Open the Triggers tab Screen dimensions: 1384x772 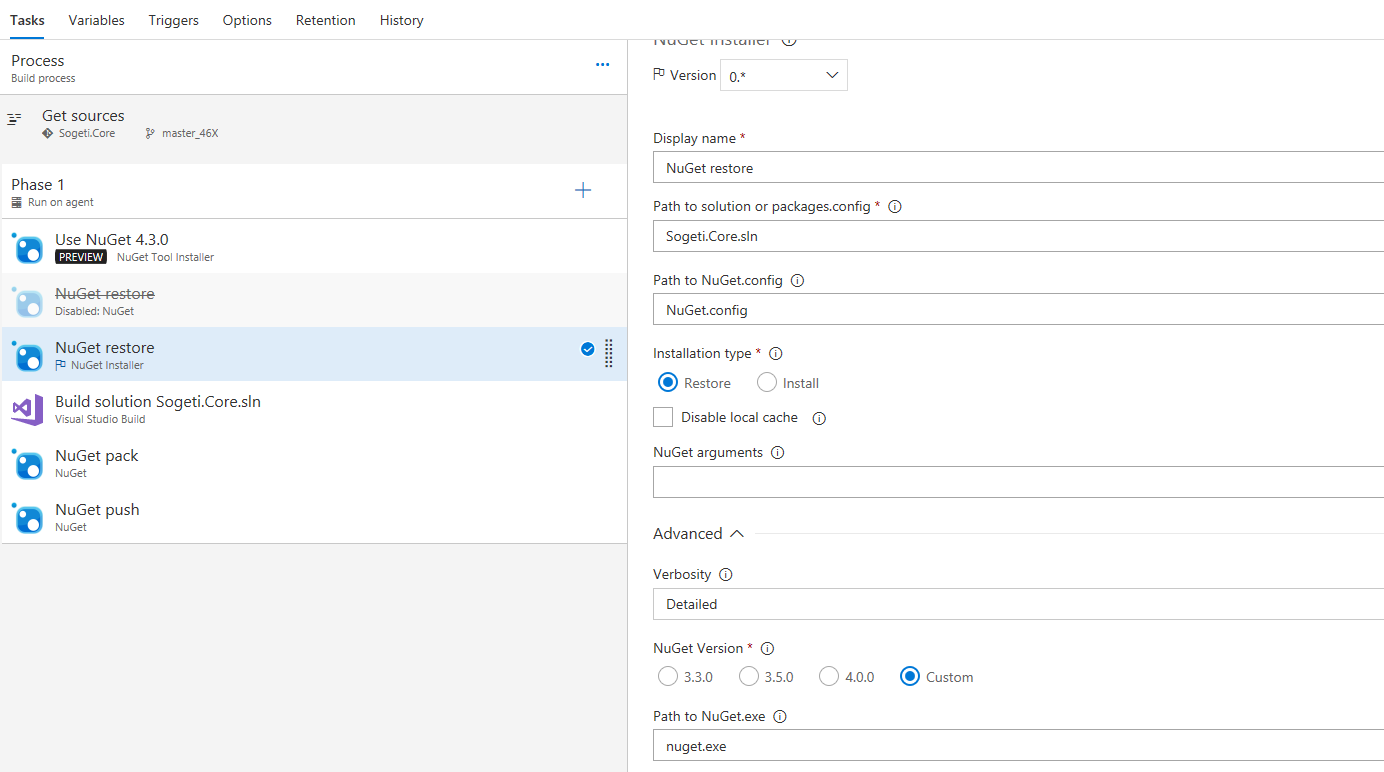click(x=173, y=19)
